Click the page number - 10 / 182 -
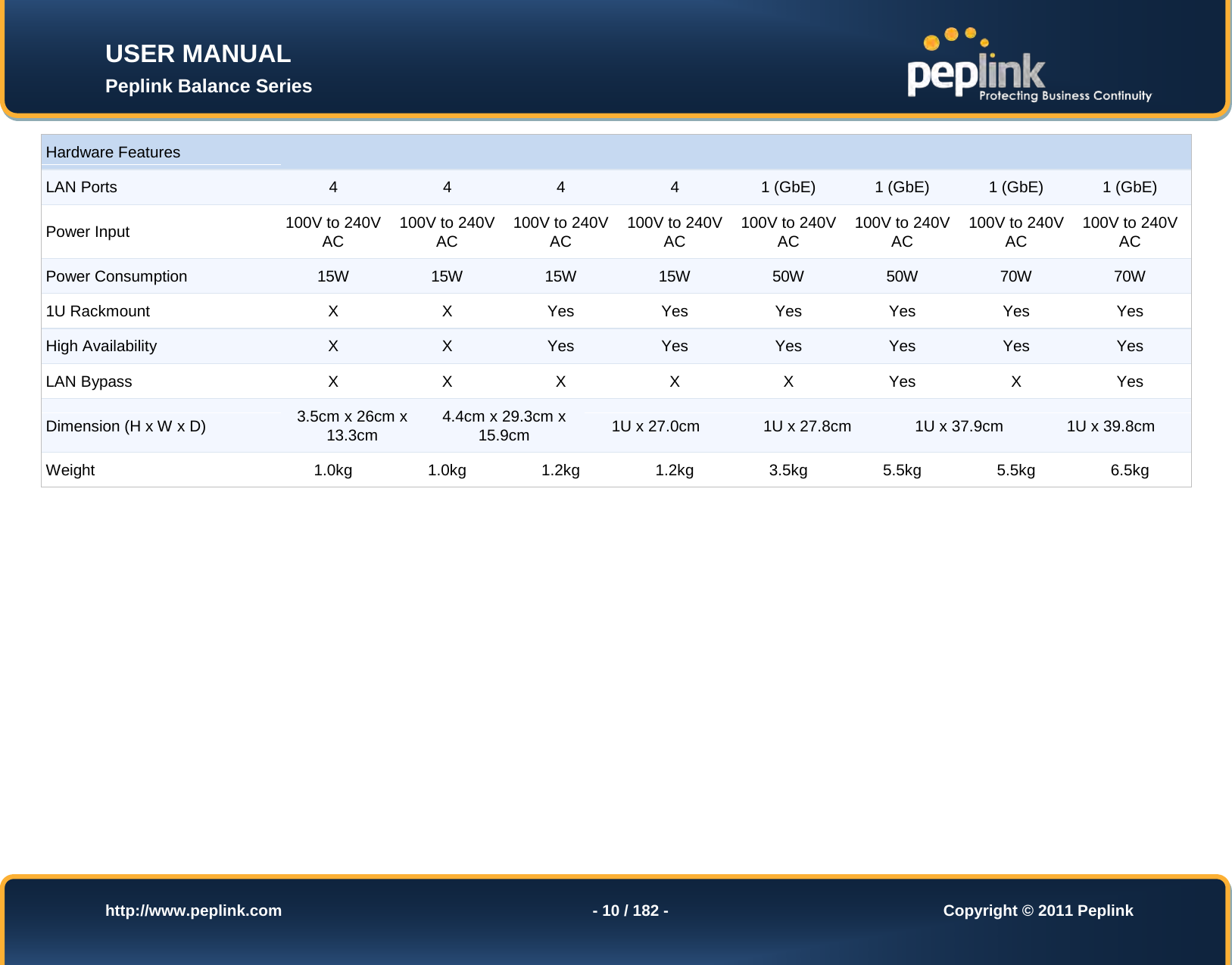Viewport: 1232px width, 965px height. click(x=630, y=911)
